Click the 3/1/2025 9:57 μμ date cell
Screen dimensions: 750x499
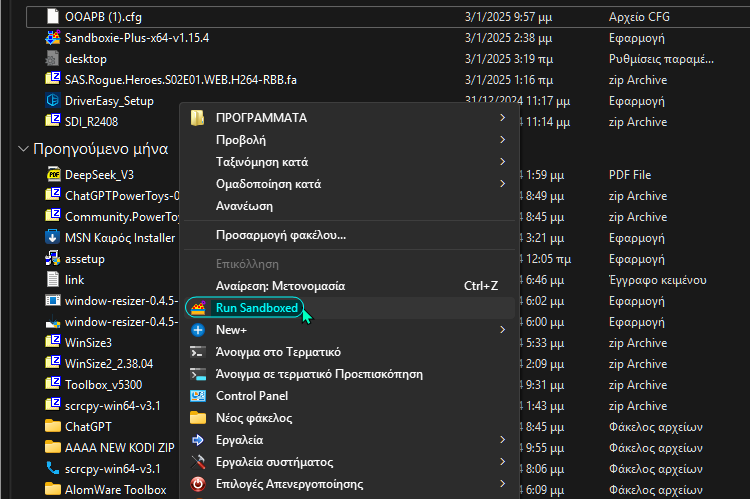coord(508,17)
